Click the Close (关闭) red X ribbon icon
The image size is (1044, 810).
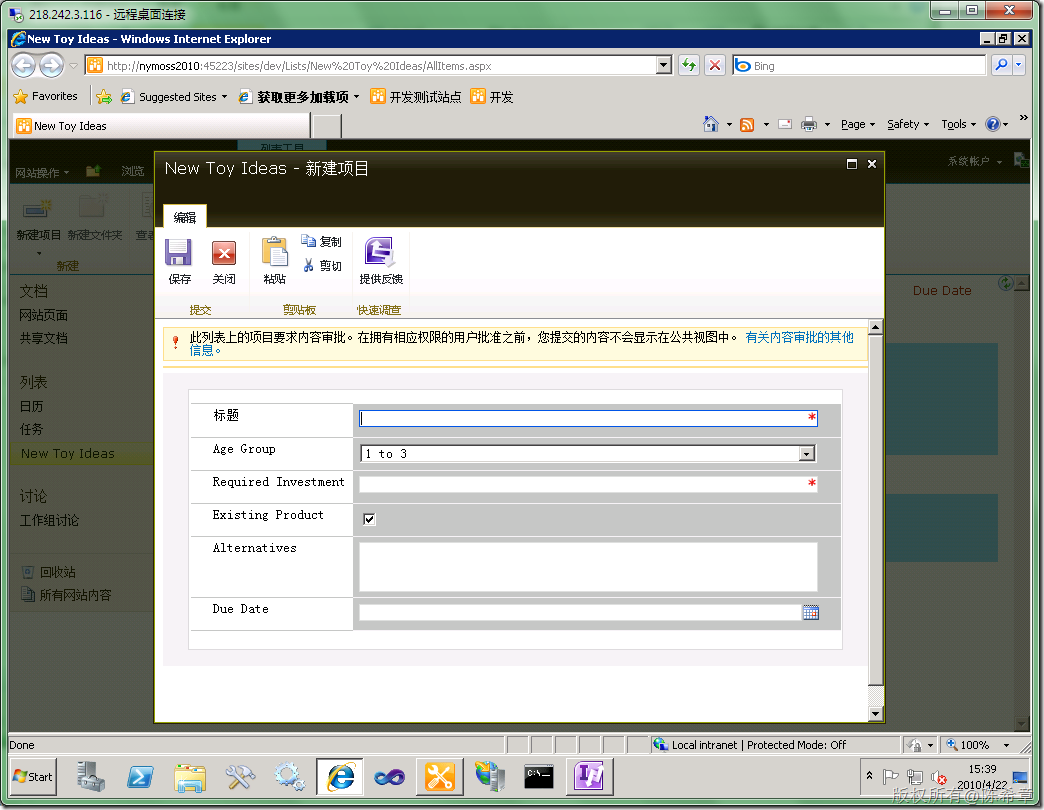click(224, 253)
